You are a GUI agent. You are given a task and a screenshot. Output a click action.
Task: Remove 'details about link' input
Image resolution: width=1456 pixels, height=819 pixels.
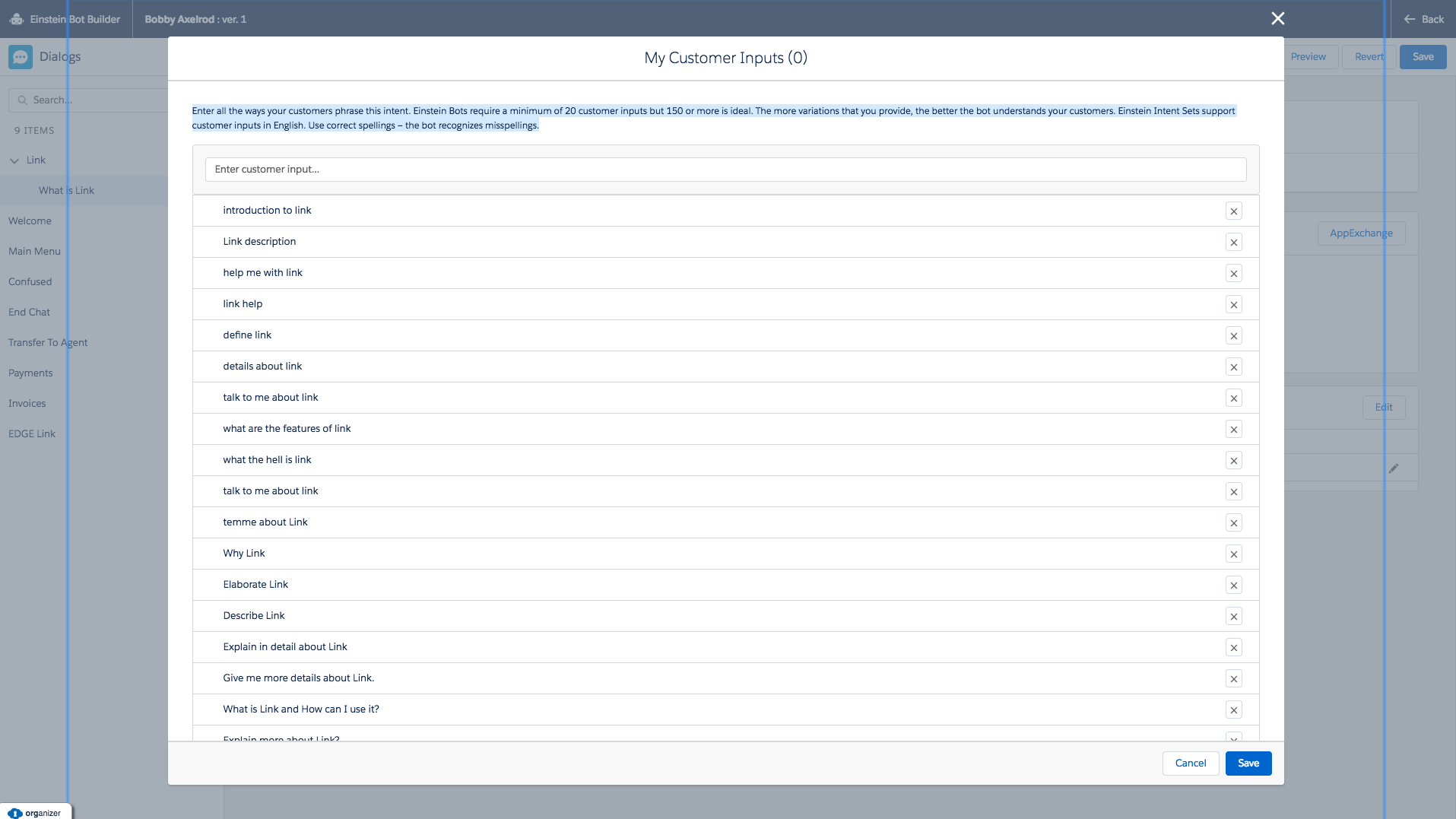click(1233, 367)
